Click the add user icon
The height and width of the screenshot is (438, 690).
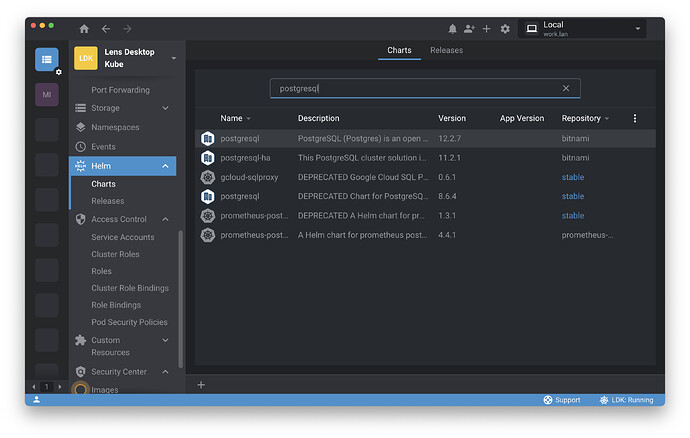tap(470, 29)
